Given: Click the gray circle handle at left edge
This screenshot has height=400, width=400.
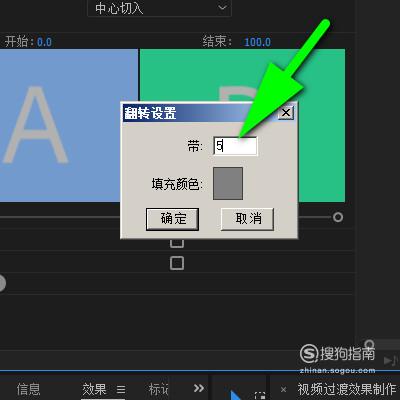Looking at the screenshot, I should (x=2, y=283).
